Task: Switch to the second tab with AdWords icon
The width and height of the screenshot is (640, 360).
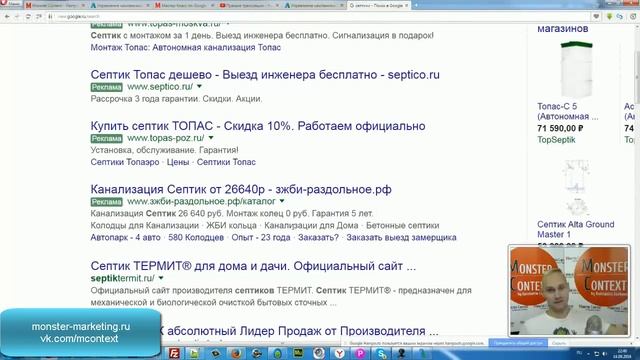Action: 119,5
